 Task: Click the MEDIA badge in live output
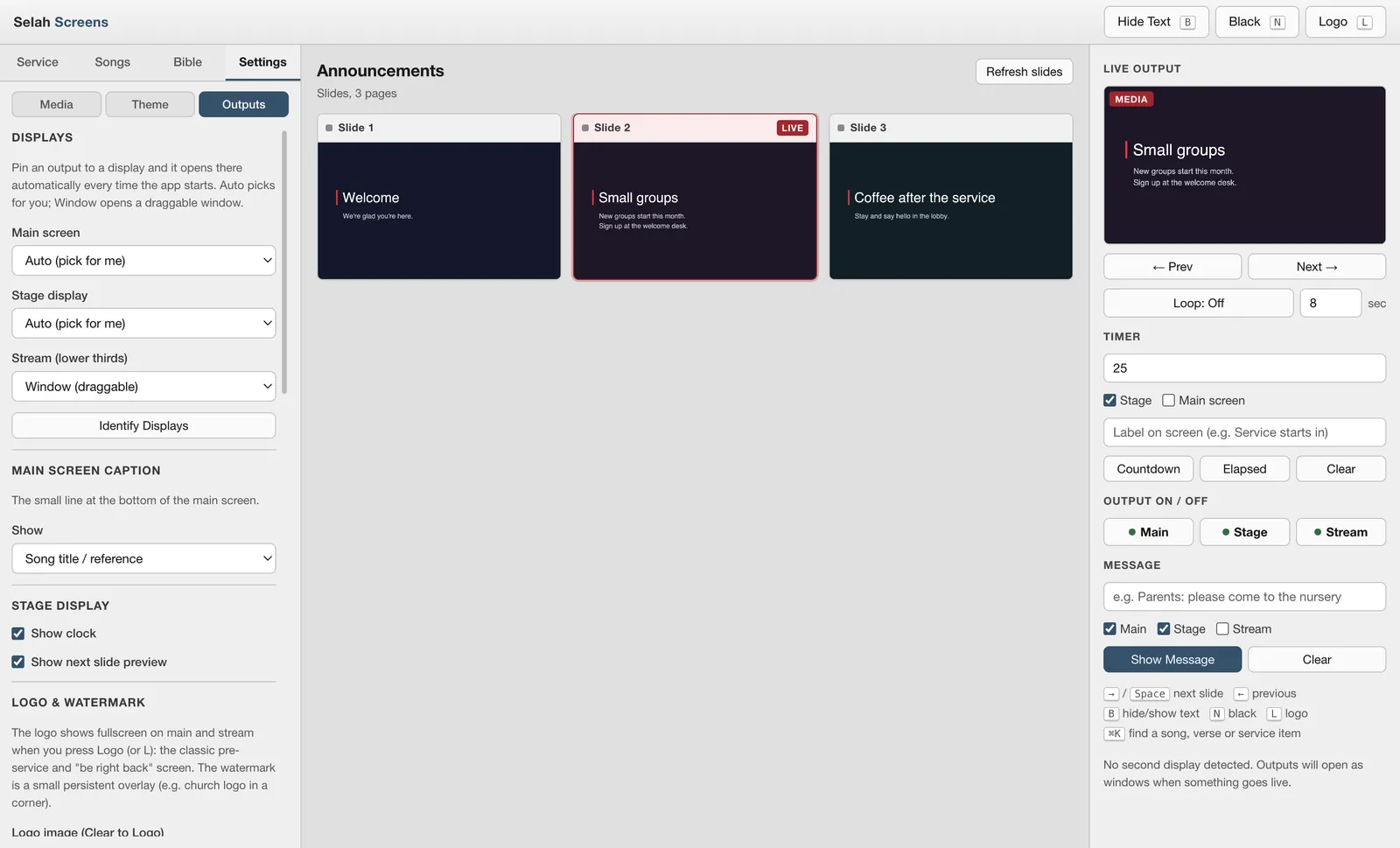tap(1130, 100)
